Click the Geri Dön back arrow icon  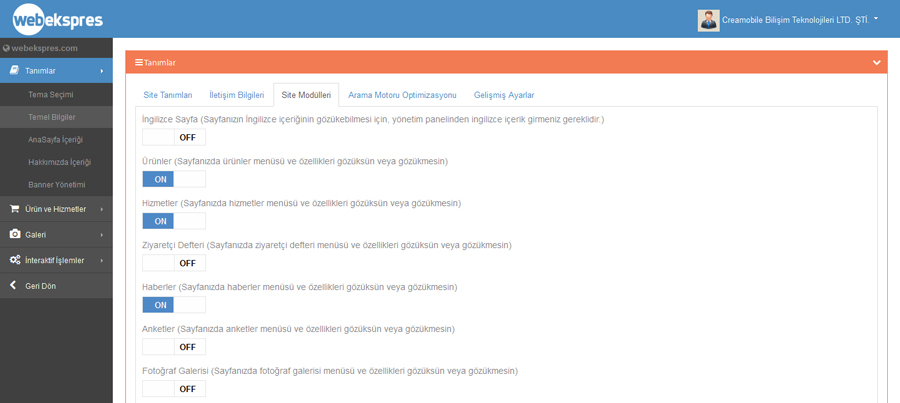click(14, 286)
